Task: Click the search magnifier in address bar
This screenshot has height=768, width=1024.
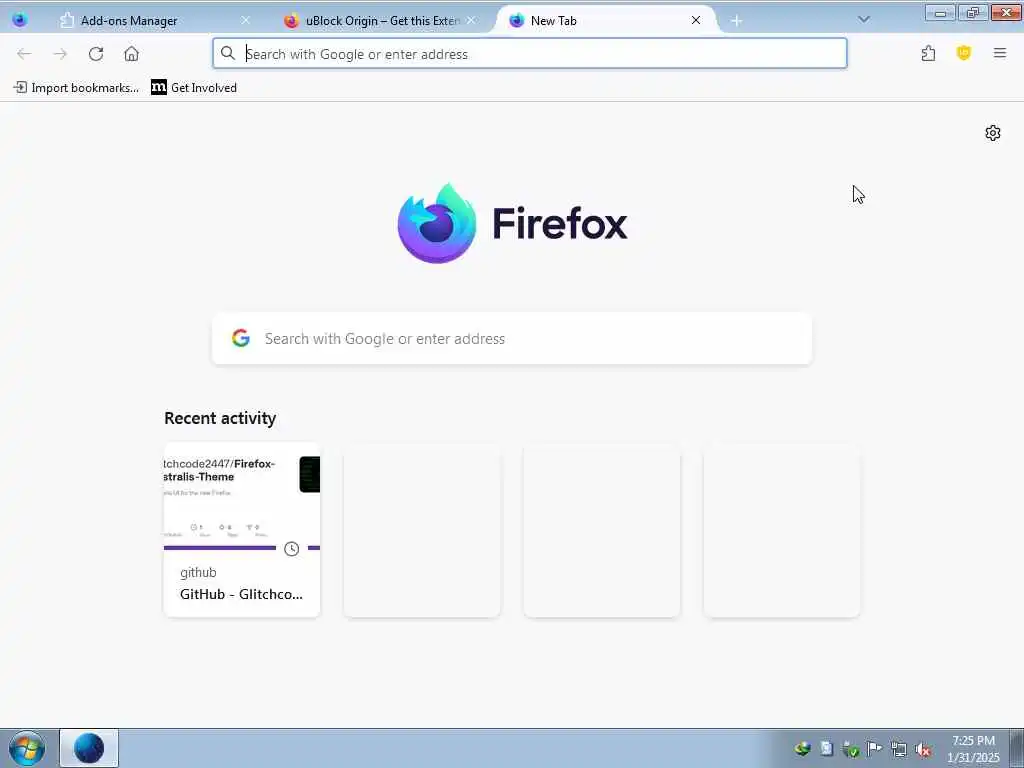Action: [227, 54]
